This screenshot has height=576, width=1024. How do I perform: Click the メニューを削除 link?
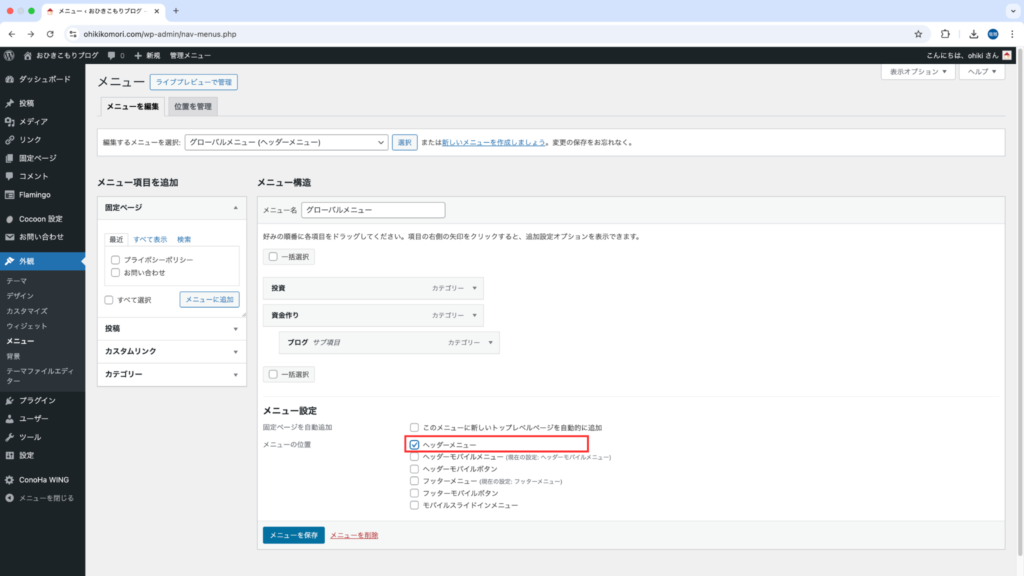[354, 535]
